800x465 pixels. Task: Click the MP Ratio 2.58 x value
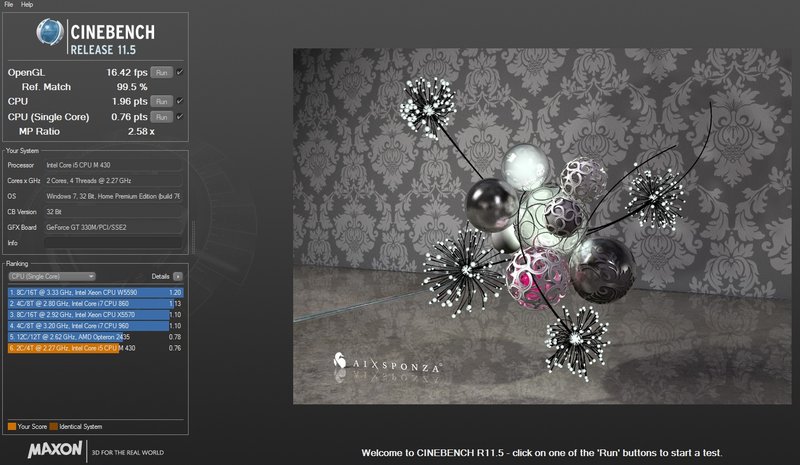141,132
